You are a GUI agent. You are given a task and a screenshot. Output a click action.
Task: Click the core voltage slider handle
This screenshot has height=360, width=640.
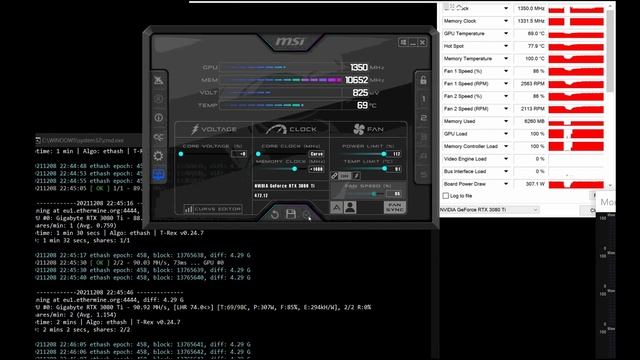tap(181, 154)
